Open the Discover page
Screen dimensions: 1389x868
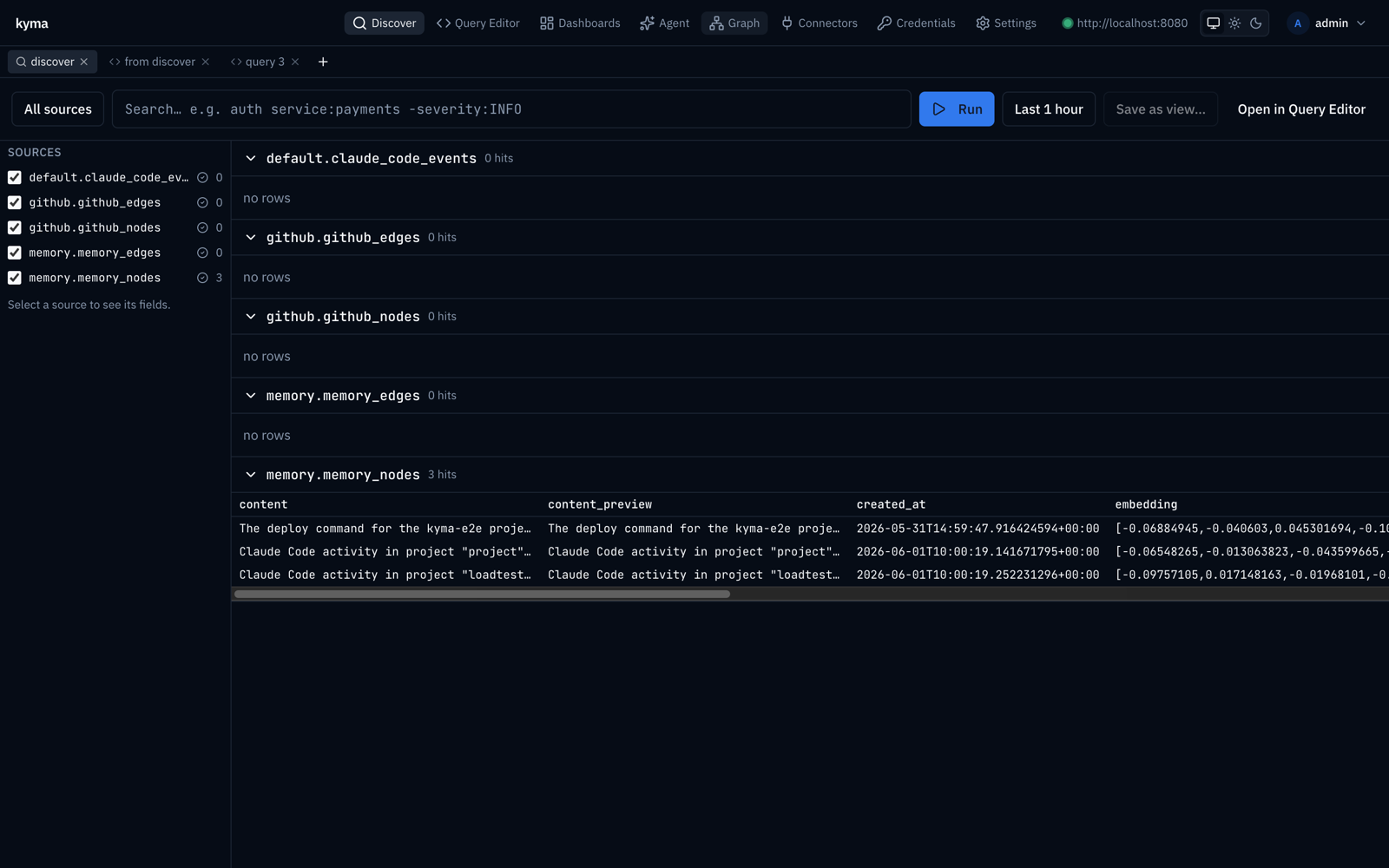(x=385, y=23)
